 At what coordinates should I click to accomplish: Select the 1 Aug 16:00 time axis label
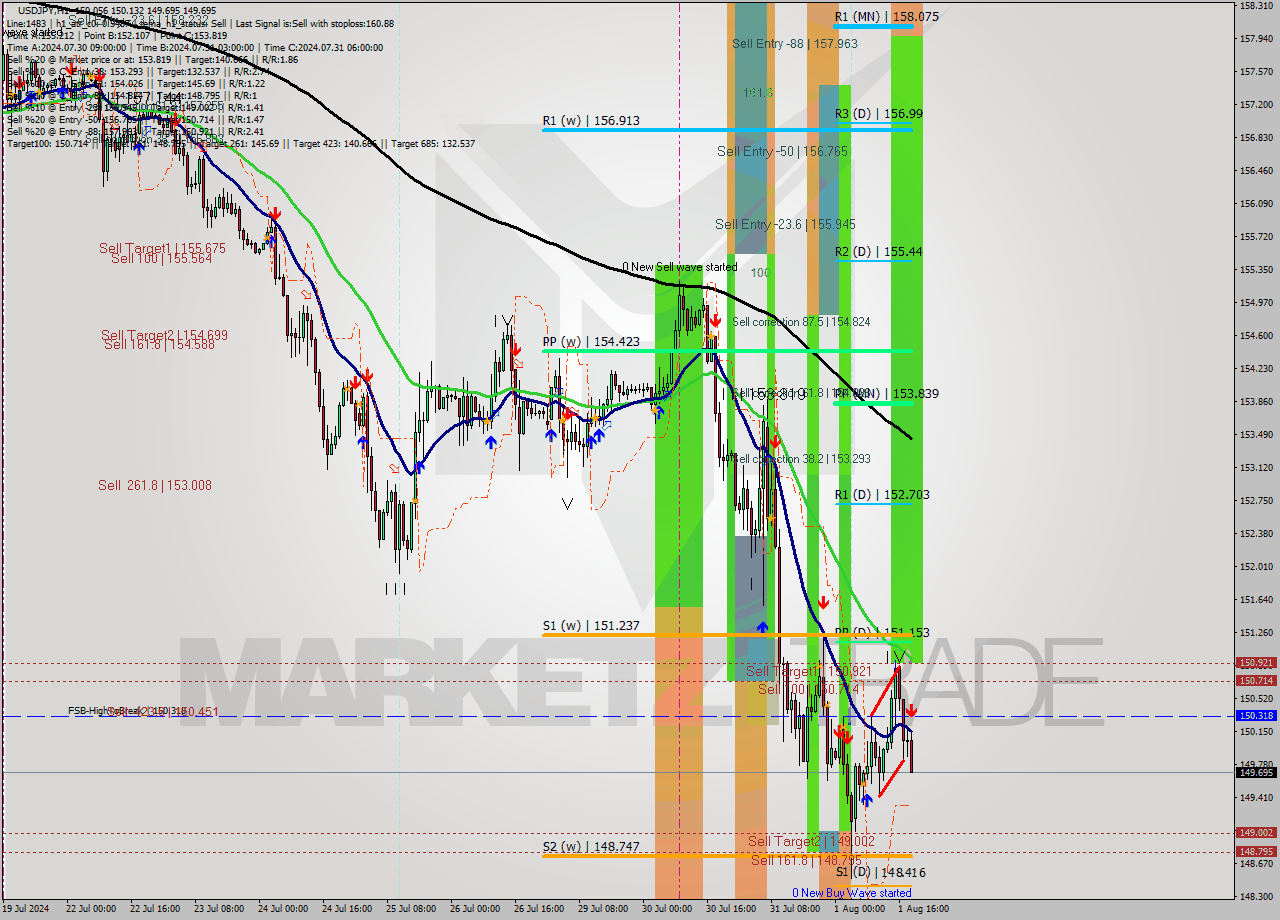(923, 909)
